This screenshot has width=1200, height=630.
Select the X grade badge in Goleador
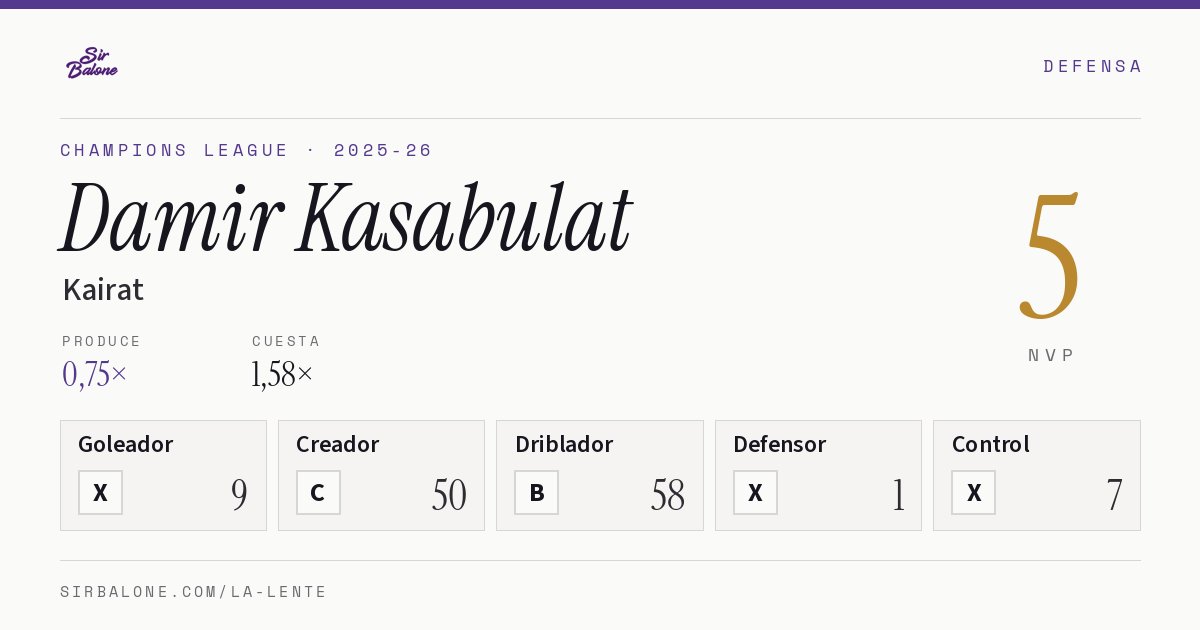click(100, 492)
